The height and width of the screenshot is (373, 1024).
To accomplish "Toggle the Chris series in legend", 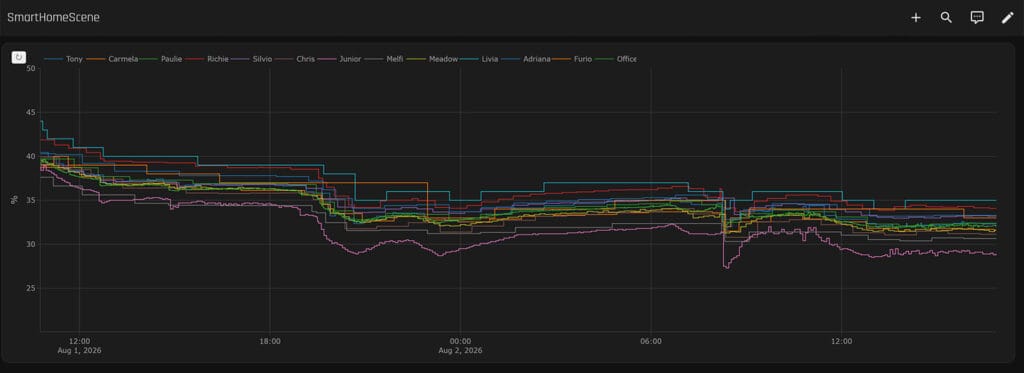I will click(x=295, y=59).
